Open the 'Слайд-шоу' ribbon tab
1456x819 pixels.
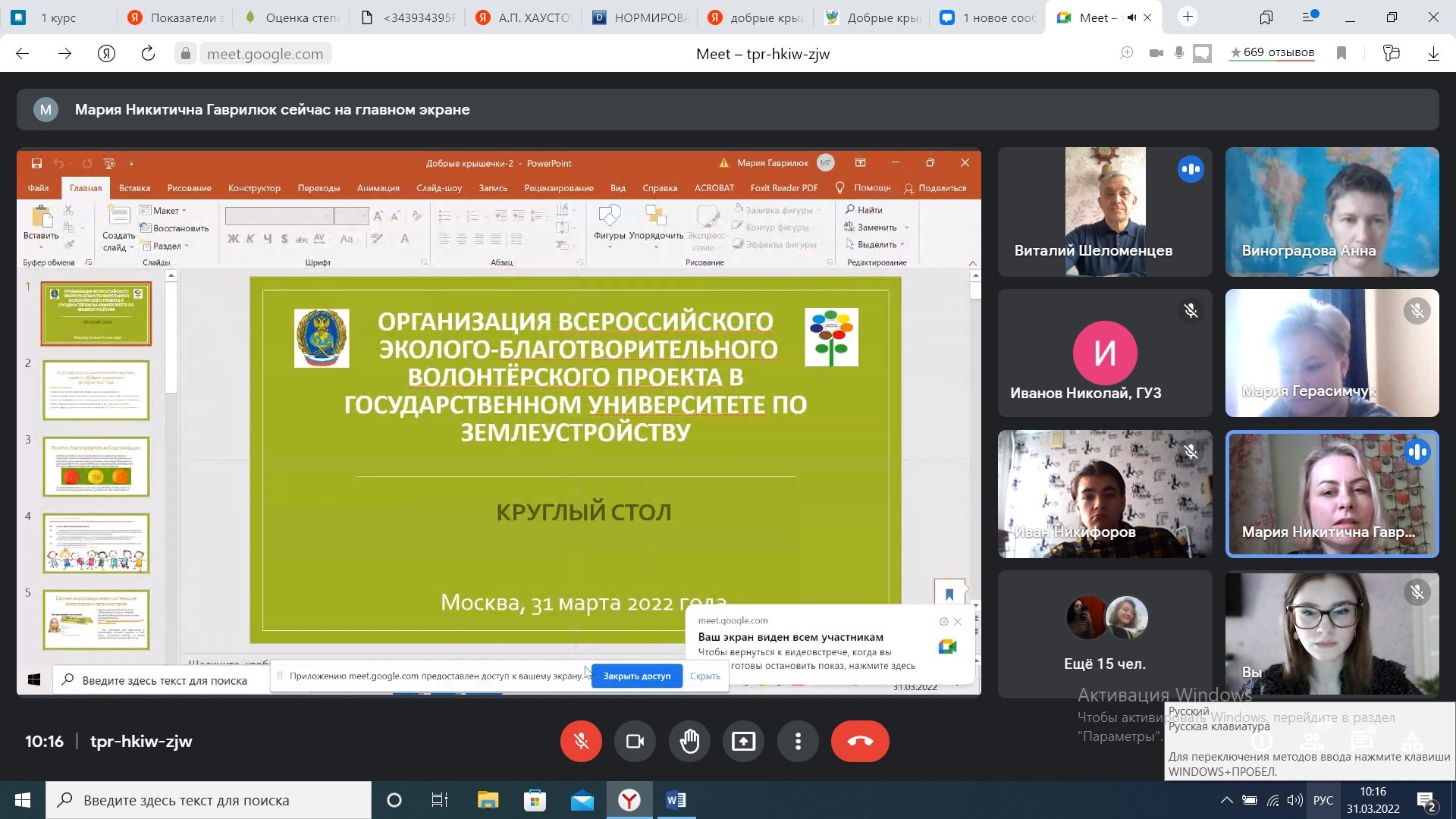pyautogui.click(x=439, y=188)
